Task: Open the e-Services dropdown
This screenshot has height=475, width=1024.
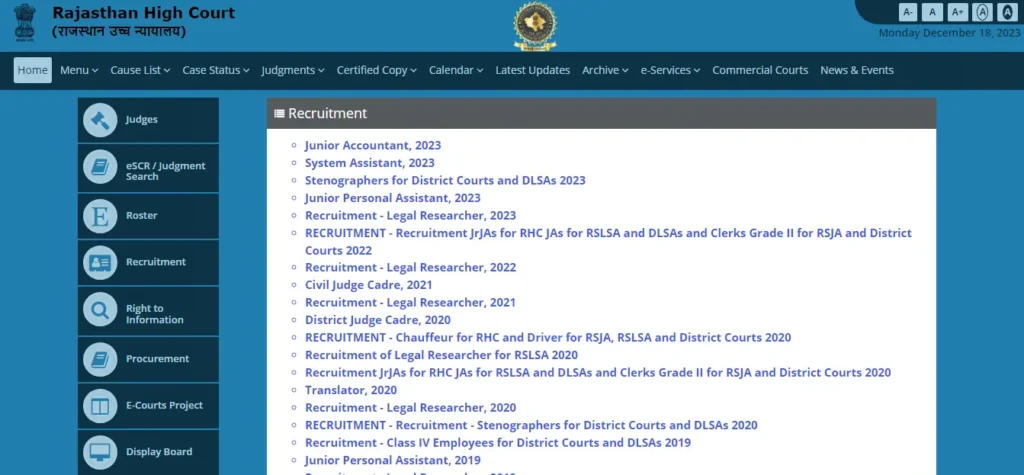Action: pos(670,70)
